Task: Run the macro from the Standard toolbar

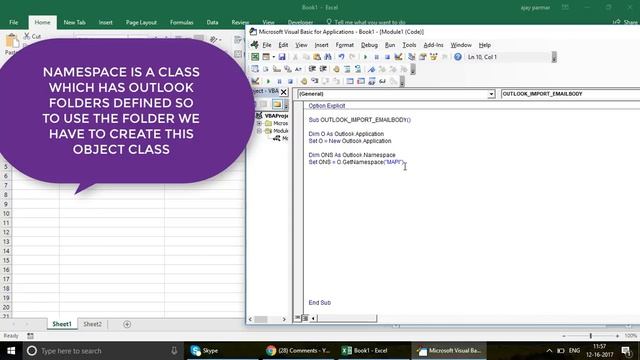Action: click(x=365, y=57)
